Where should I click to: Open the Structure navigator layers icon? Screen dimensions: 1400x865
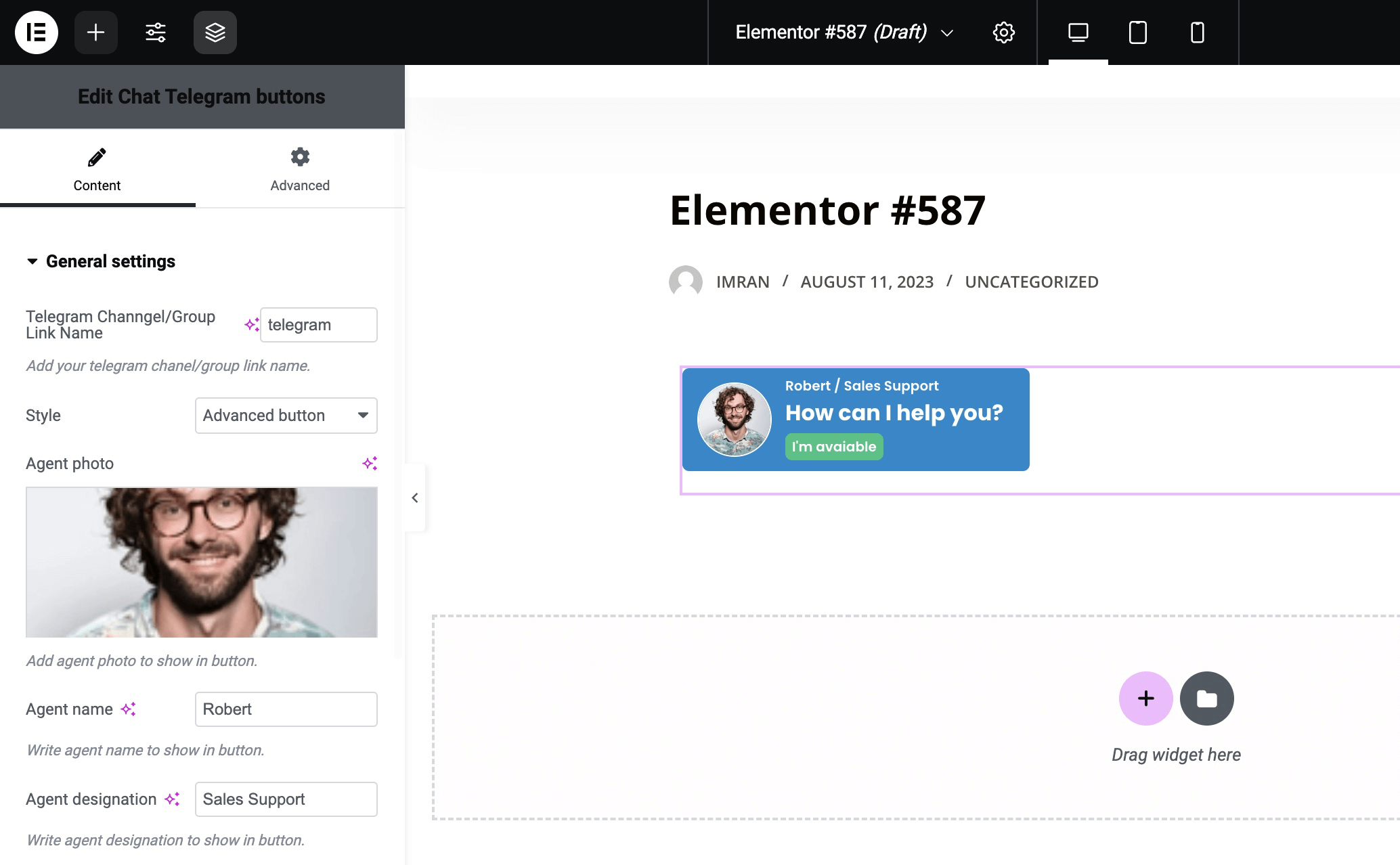pos(215,32)
